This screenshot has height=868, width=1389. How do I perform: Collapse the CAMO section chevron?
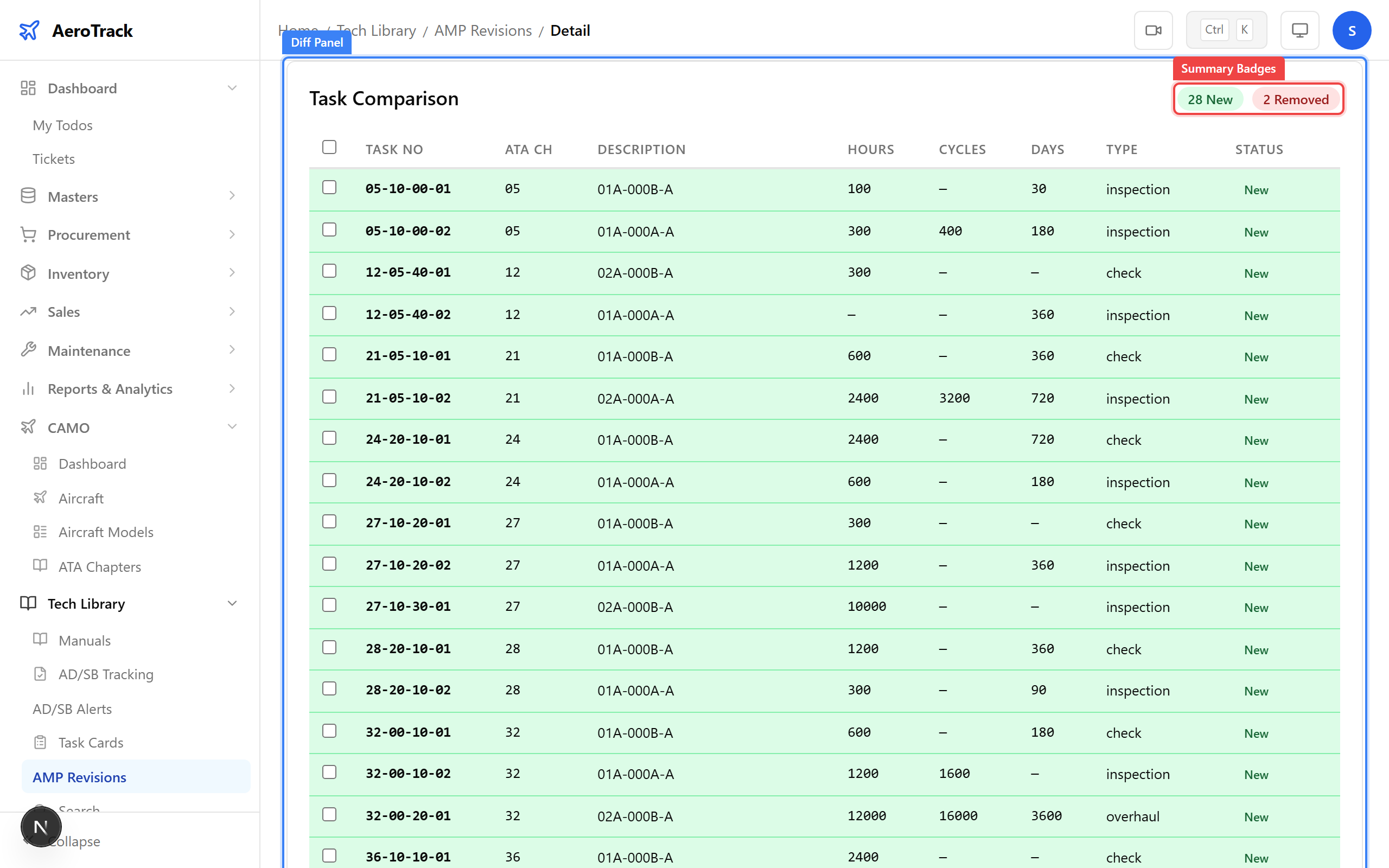tap(232, 426)
